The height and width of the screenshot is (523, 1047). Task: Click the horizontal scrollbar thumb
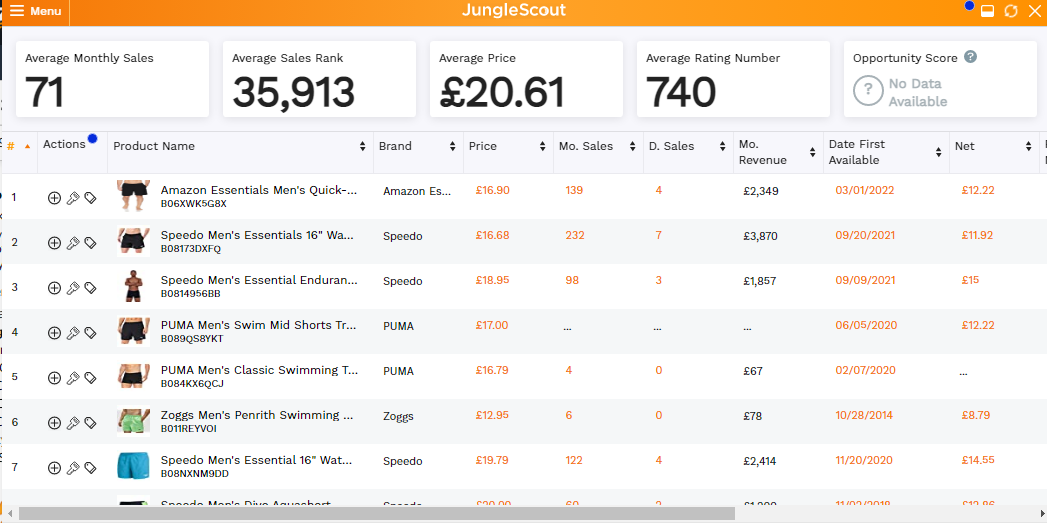point(377,513)
